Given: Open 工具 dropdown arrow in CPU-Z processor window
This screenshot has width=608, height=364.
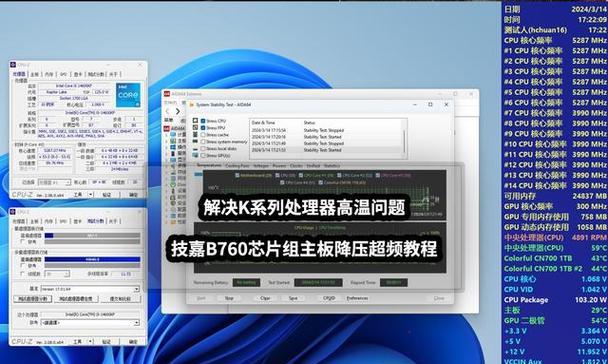Looking at the screenshot, I should point(91,194).
